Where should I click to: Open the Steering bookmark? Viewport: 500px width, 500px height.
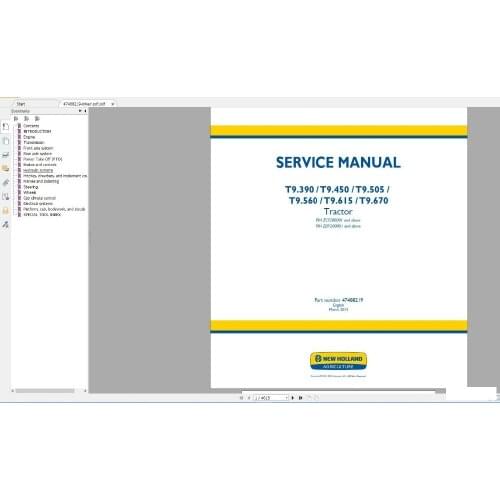(31, 187)
